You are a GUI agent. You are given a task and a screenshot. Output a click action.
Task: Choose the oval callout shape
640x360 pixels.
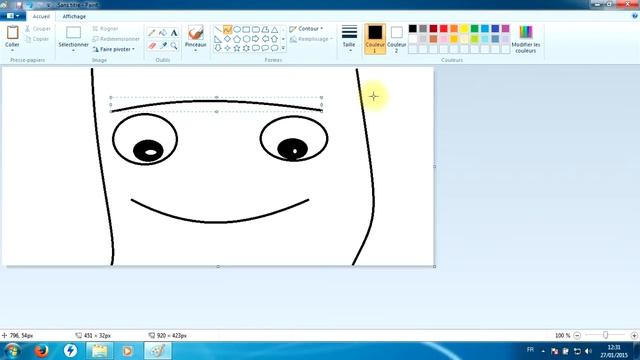click(265, 48)
